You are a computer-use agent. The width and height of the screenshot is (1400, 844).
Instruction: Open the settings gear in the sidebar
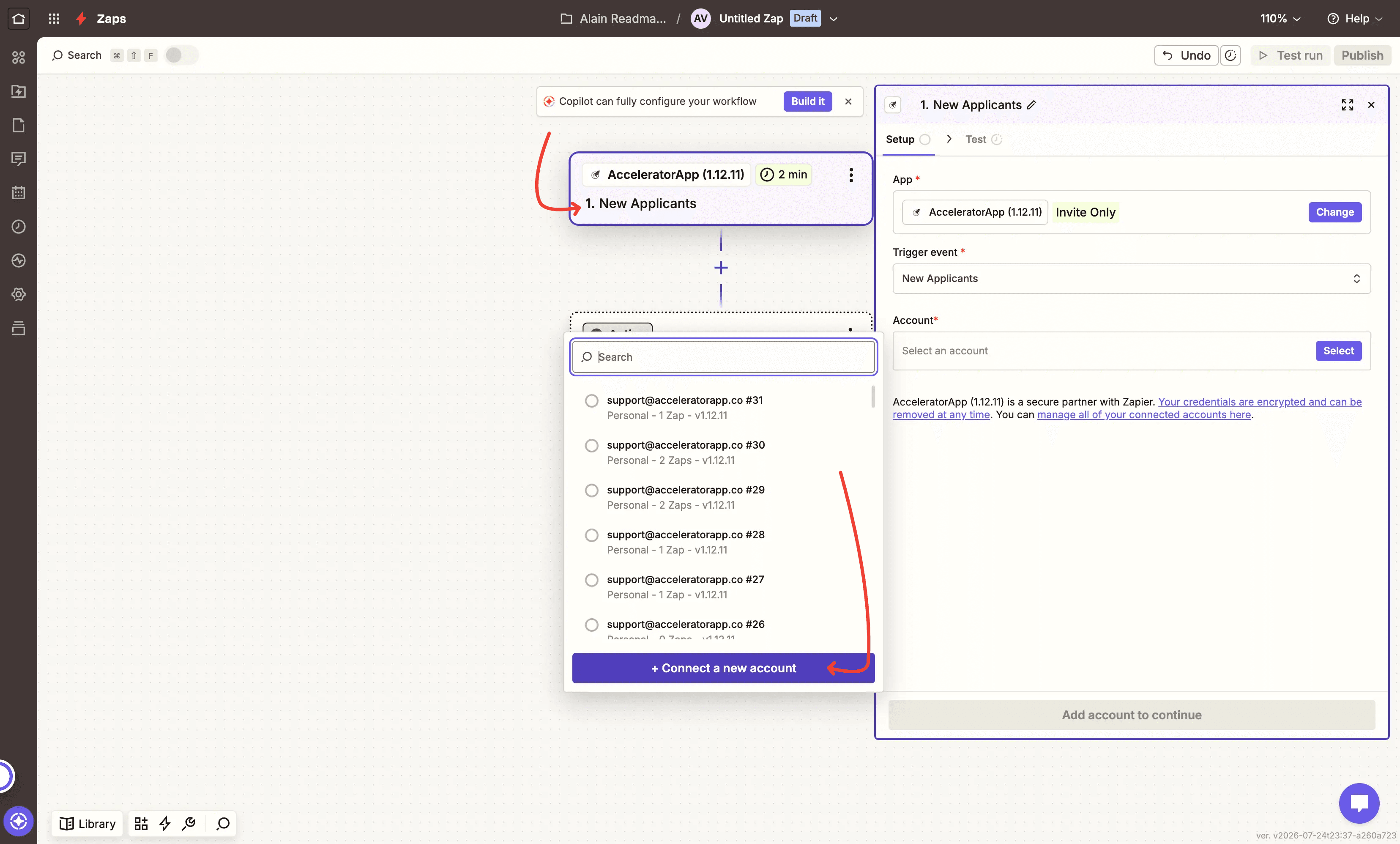coord(18,294)
